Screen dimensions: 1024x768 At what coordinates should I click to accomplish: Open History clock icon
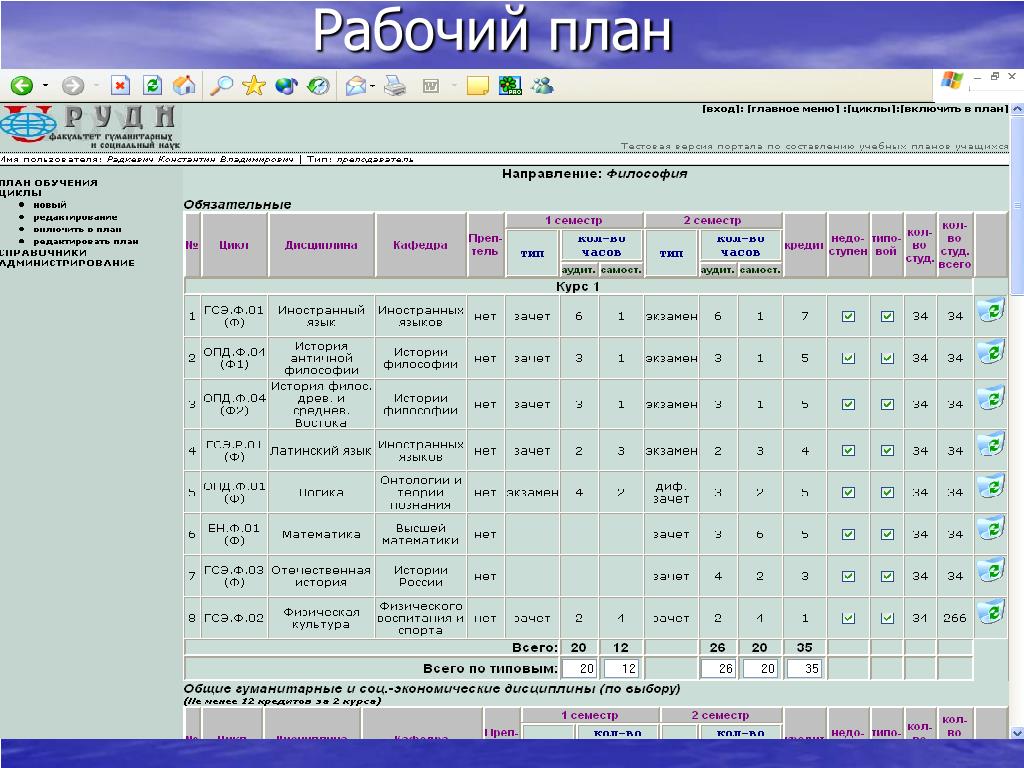tap(319, 86)
